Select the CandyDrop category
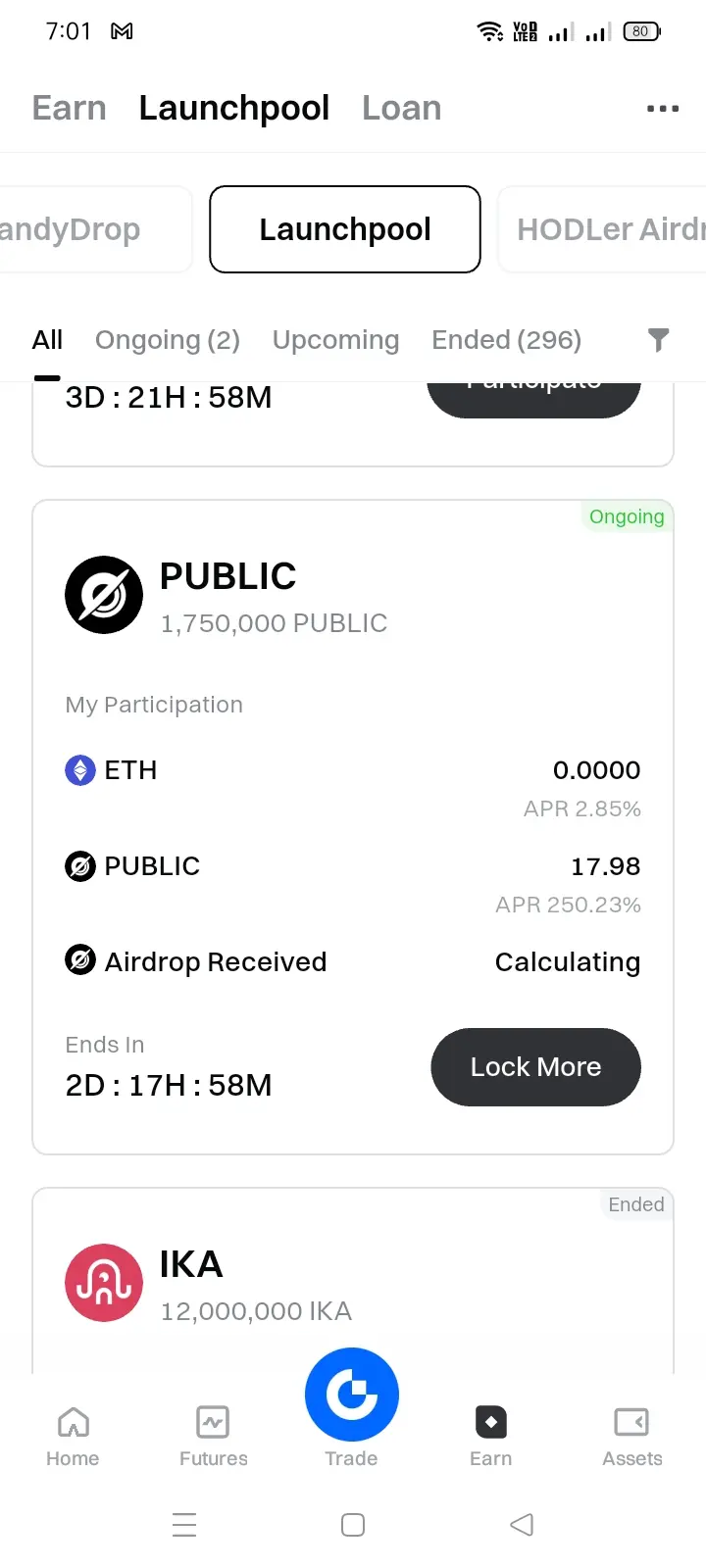 coord(95,229)
